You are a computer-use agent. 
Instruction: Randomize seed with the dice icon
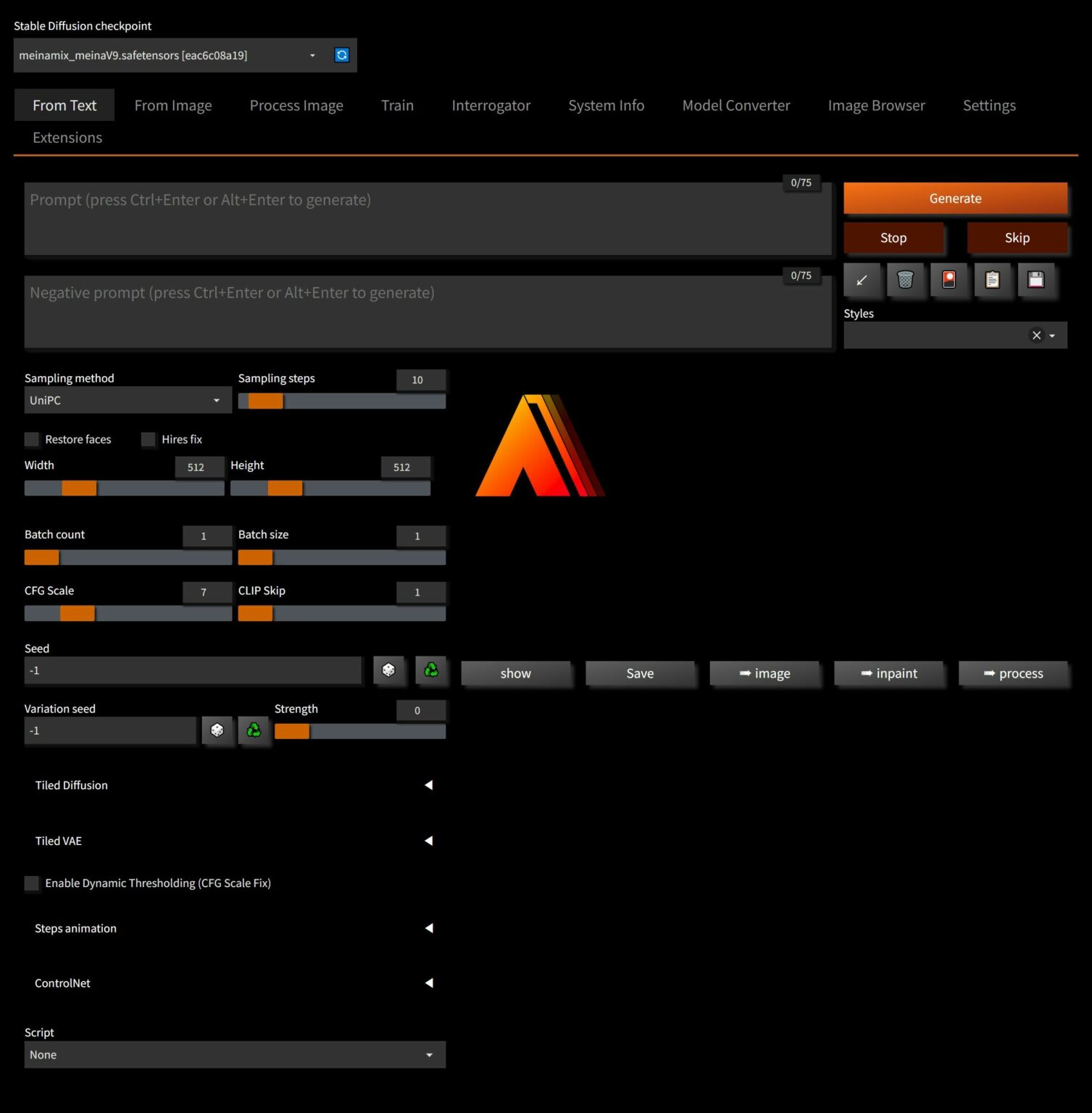(388, 670)
